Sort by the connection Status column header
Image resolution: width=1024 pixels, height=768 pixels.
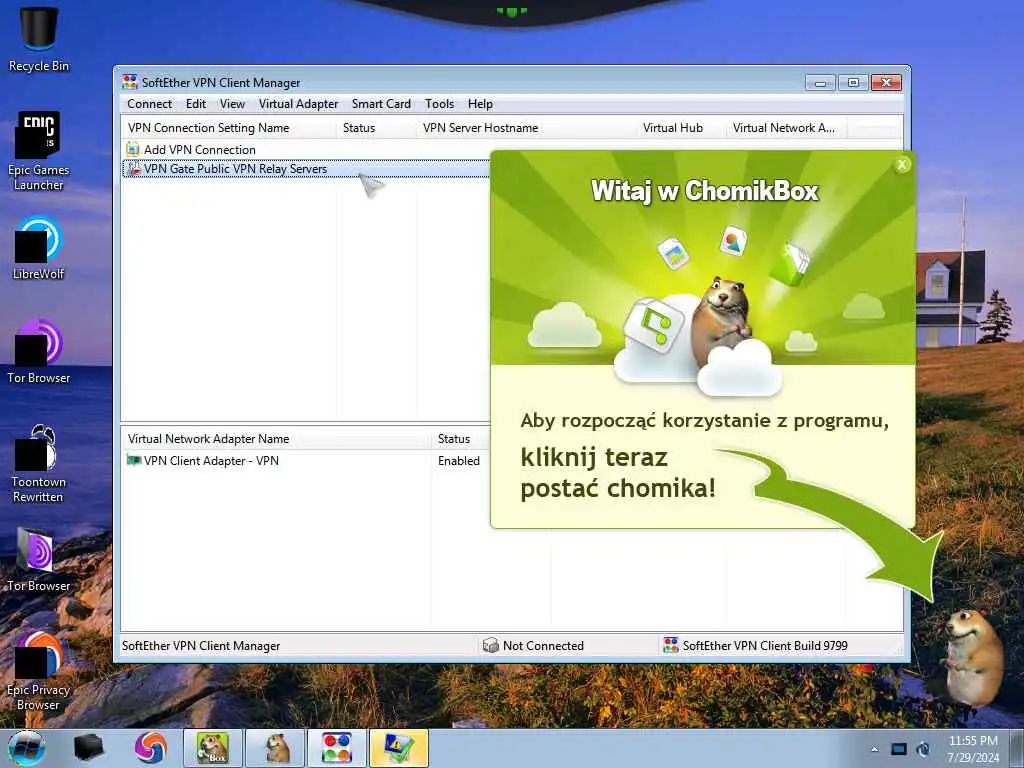coord(376,127)
